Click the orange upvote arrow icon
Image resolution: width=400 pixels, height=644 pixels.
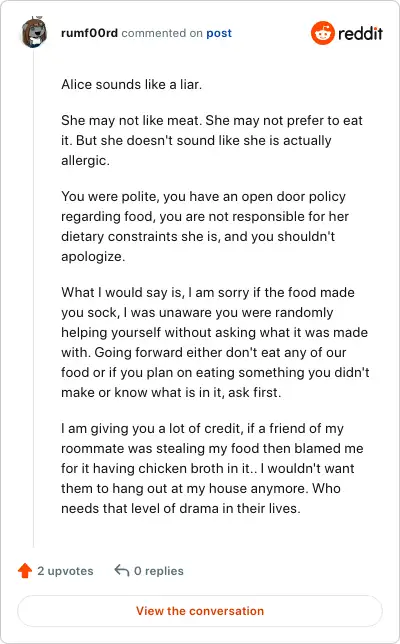coord(25,570)
